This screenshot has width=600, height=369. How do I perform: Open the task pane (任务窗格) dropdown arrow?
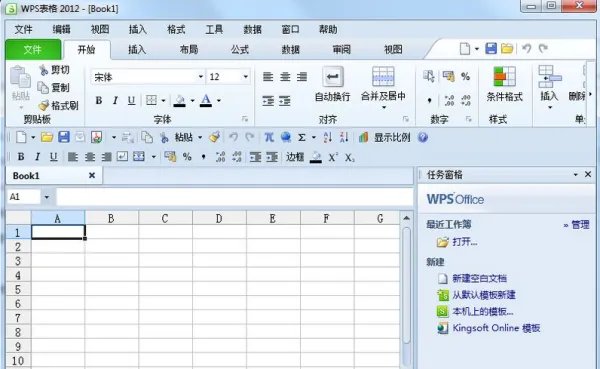[x=575, y=175]
